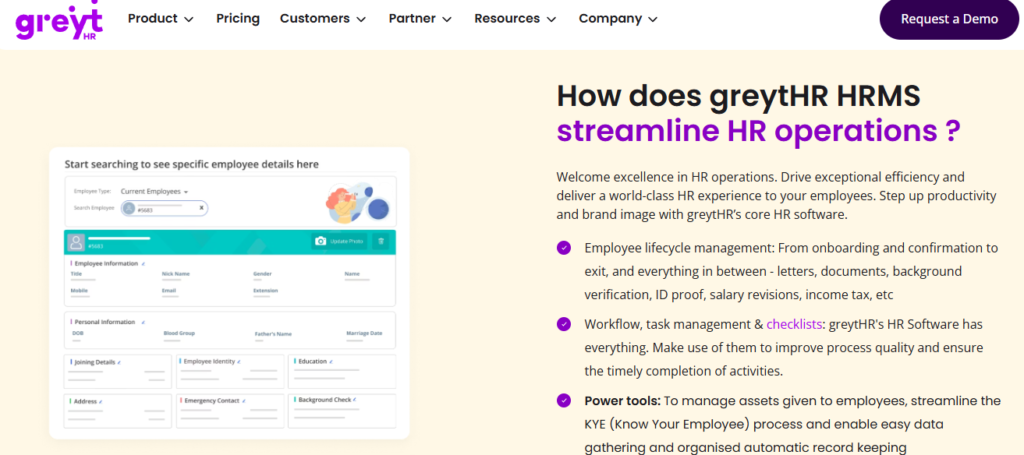Edit the Employee Identity card
1024x455 pixels.
click(239, 362)
